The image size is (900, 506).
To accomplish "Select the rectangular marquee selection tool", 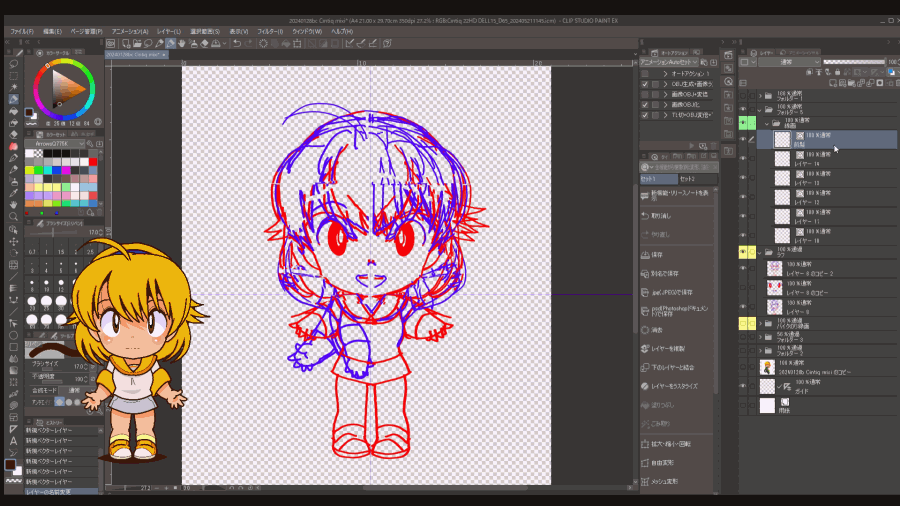I will click(x=13, y=76).
